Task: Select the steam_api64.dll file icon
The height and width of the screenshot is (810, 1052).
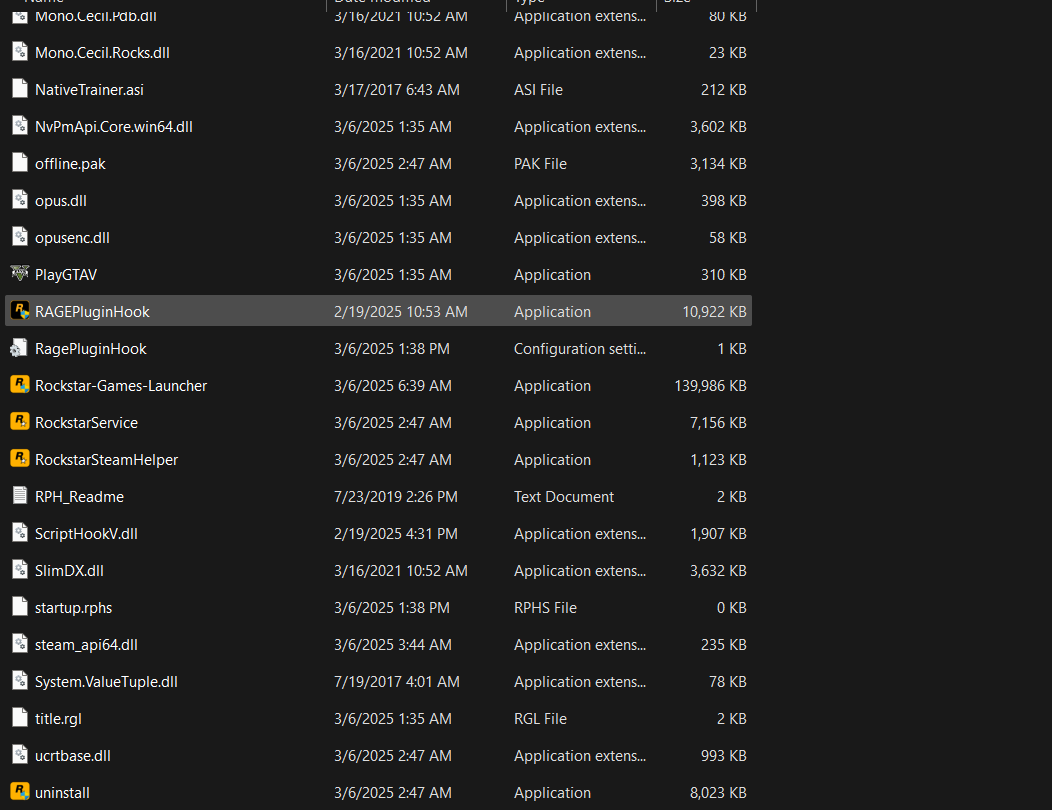Action: [x=20, y=644]
